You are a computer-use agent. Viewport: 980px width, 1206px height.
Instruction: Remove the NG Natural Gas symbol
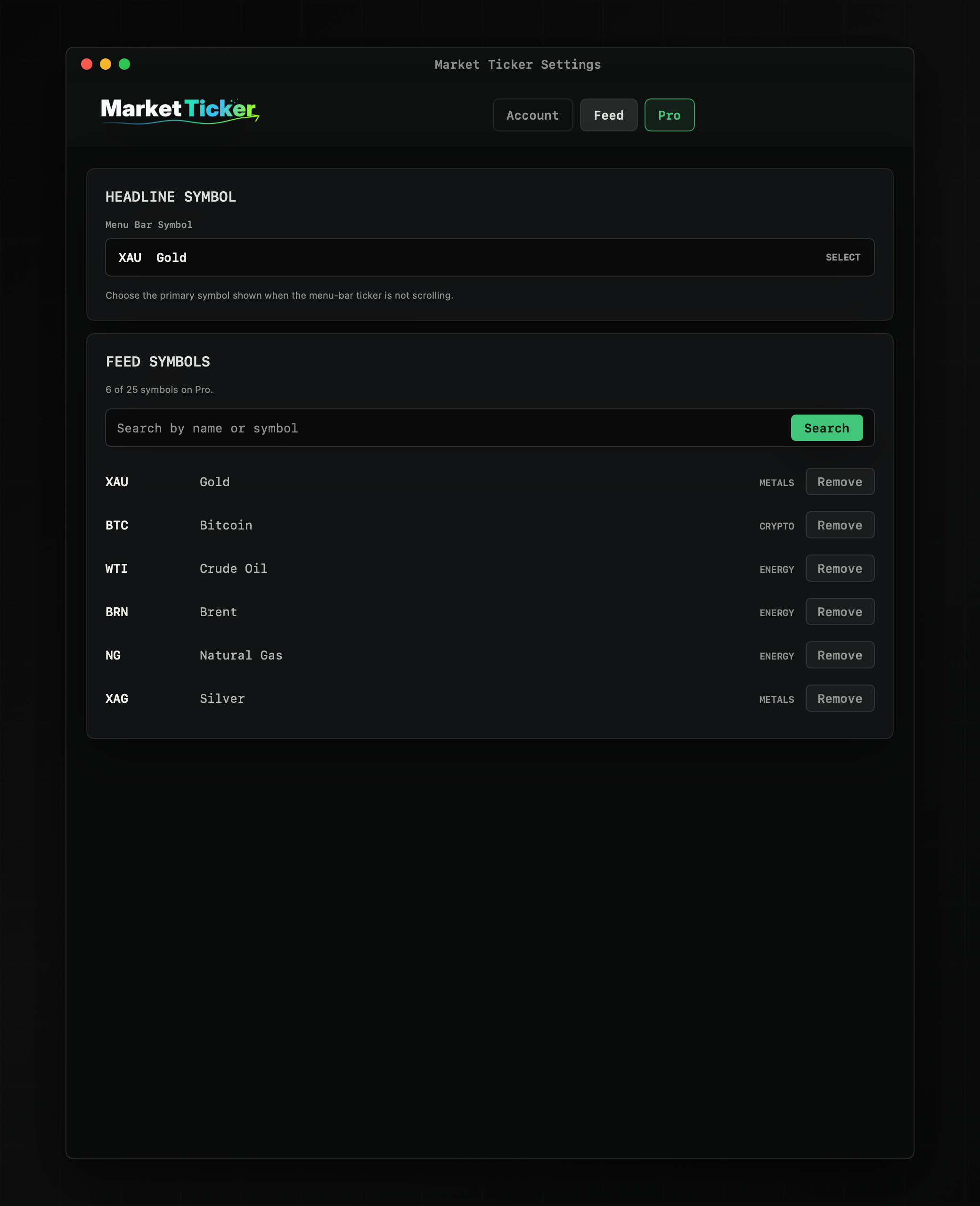pyautogui.click(x=840, y=656)
